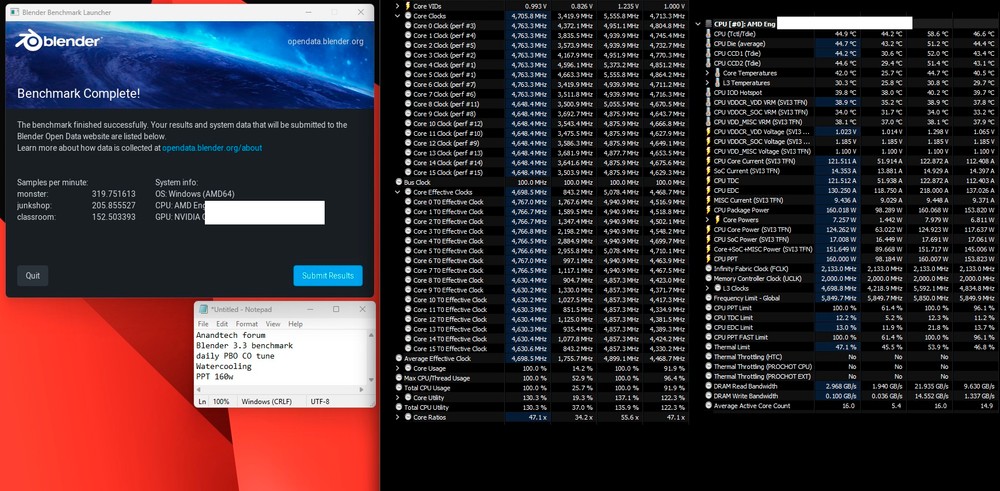The width and height of the screenshot is (1000, 491).
Task: Click the thermometer icon beside CPU IOD Hotspot
Action: tap(709, 92)
